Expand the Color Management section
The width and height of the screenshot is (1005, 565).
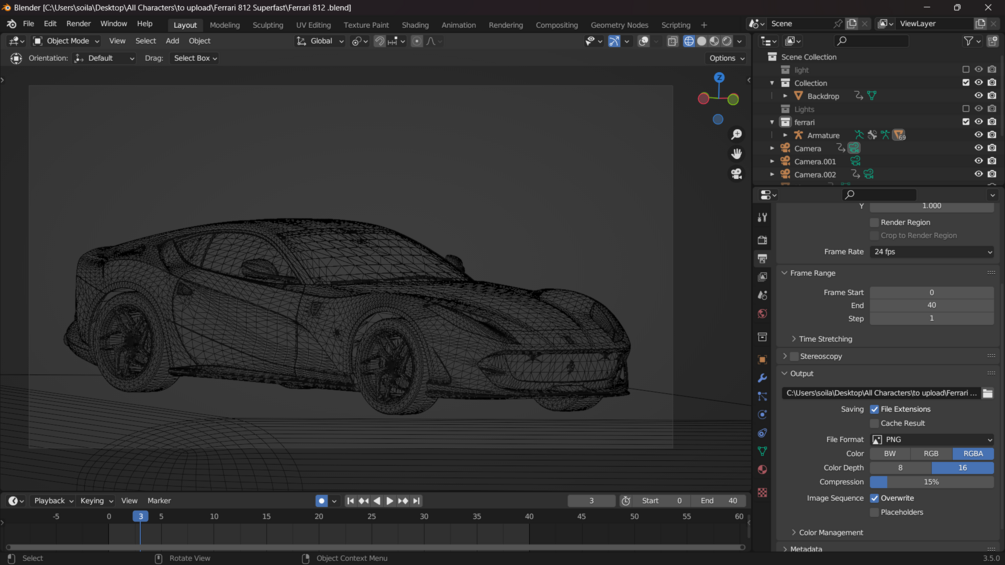pos(830,532)
